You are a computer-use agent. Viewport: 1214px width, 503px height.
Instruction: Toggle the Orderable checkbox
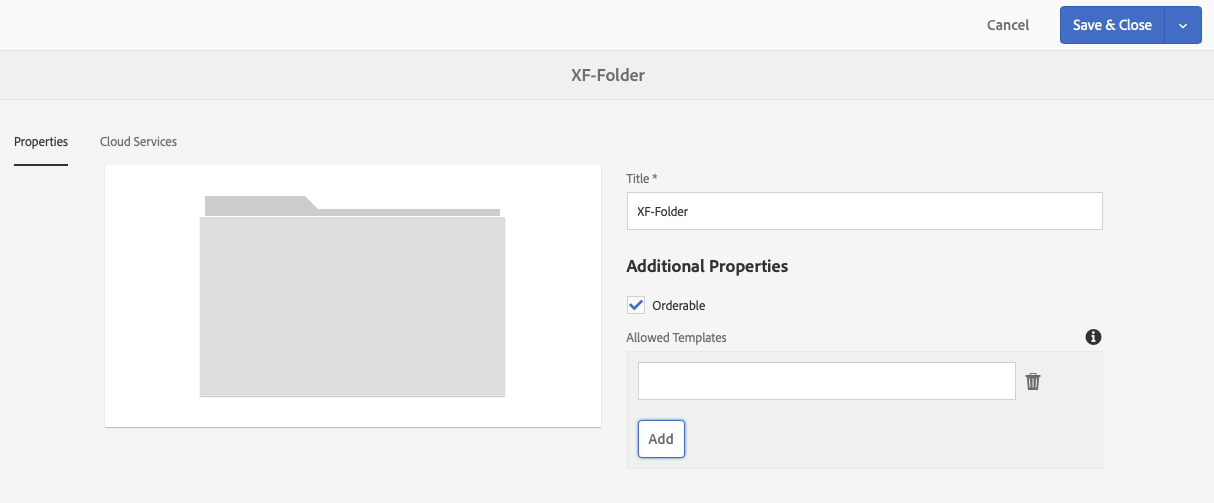(636, 305)
